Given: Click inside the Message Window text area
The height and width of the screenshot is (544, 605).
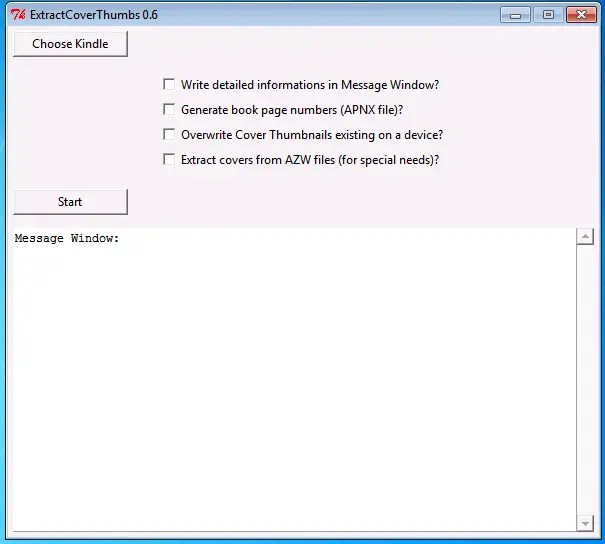Looking at the screenshot, I should 294,380.
